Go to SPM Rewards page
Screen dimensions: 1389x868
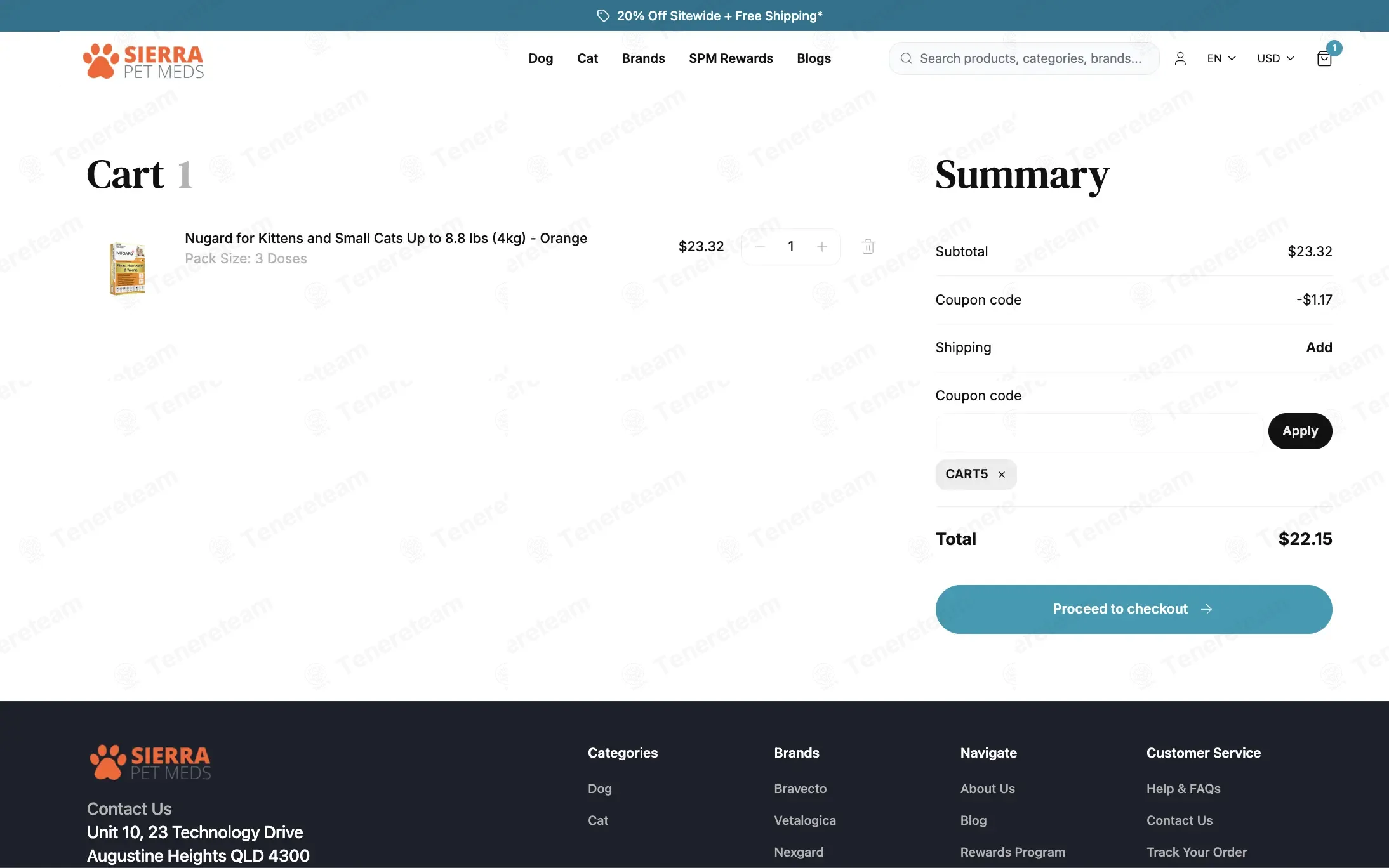(731, 58)
